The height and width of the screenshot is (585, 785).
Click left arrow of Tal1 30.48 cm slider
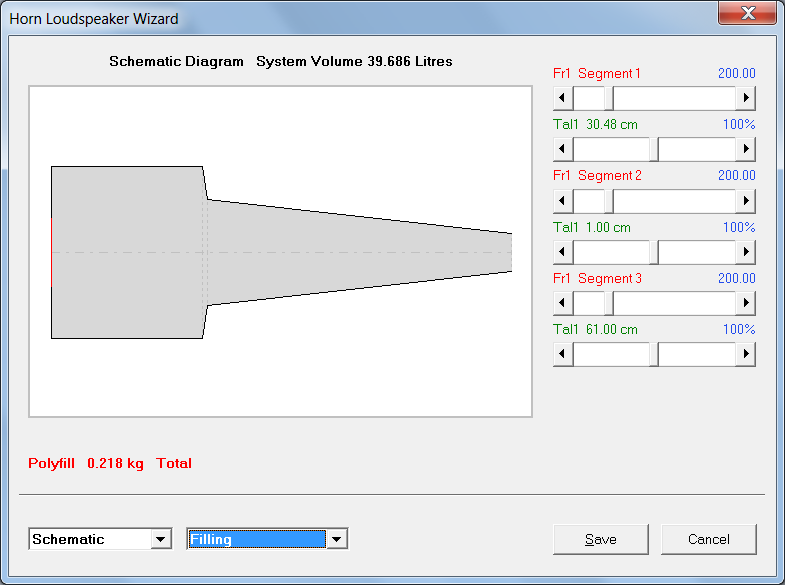[x=563, y=149]
